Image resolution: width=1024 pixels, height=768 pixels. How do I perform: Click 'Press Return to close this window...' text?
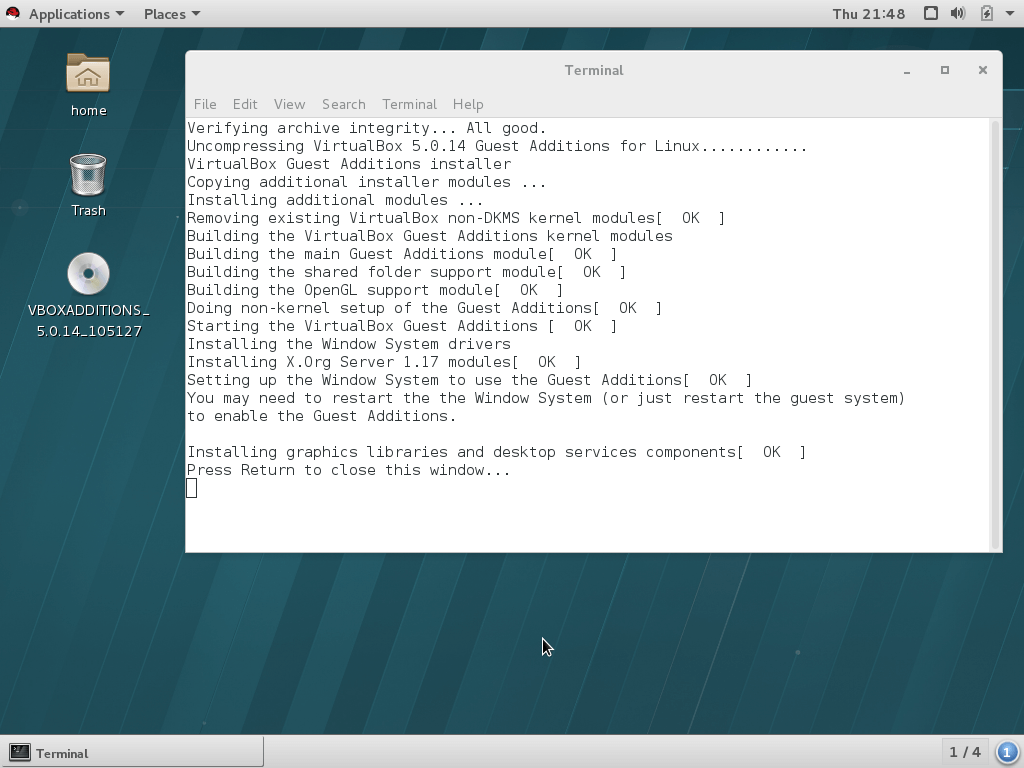pos(348,470)
